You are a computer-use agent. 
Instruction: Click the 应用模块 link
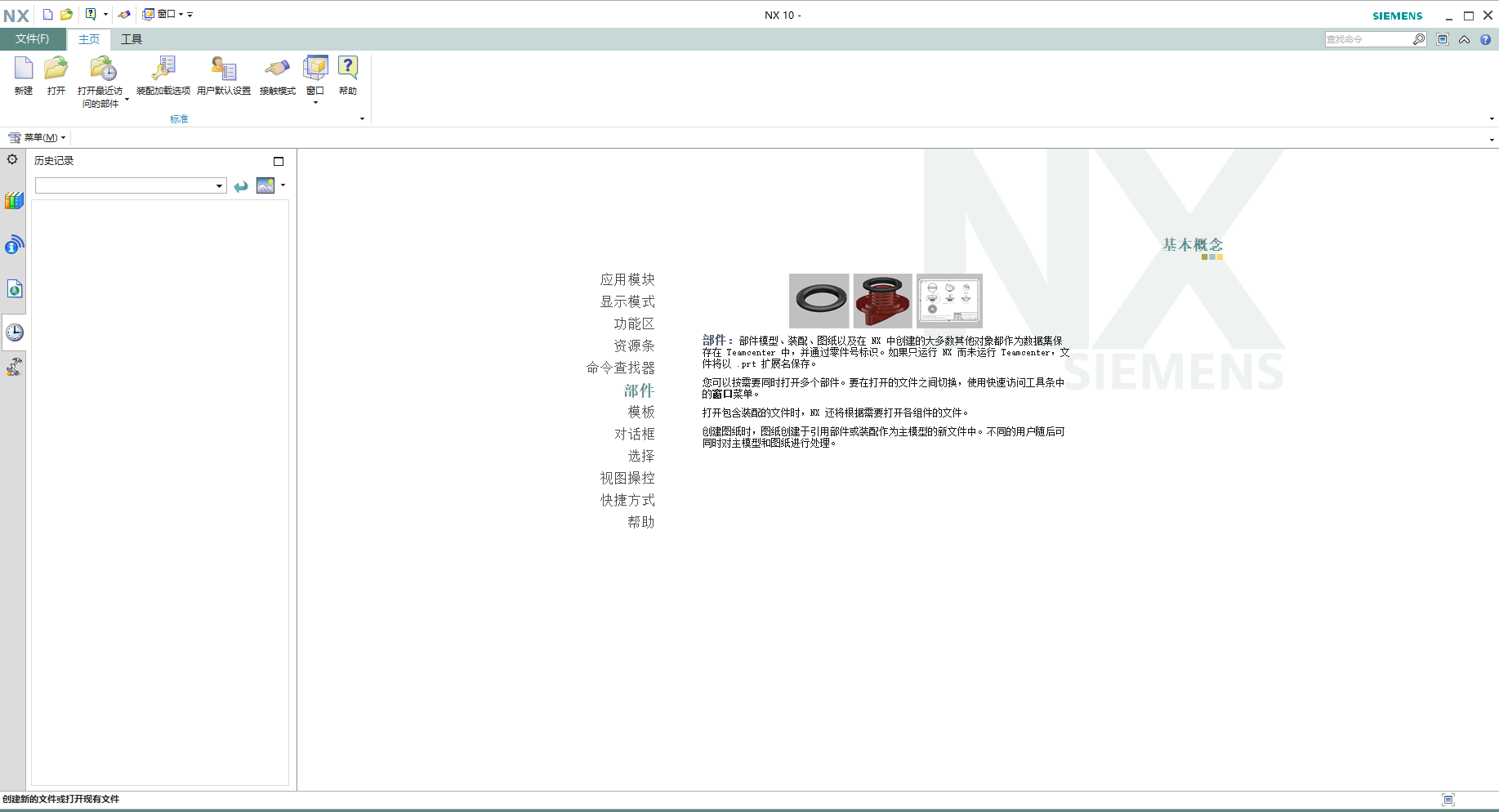pyautogui.click(x=628, y=279)
